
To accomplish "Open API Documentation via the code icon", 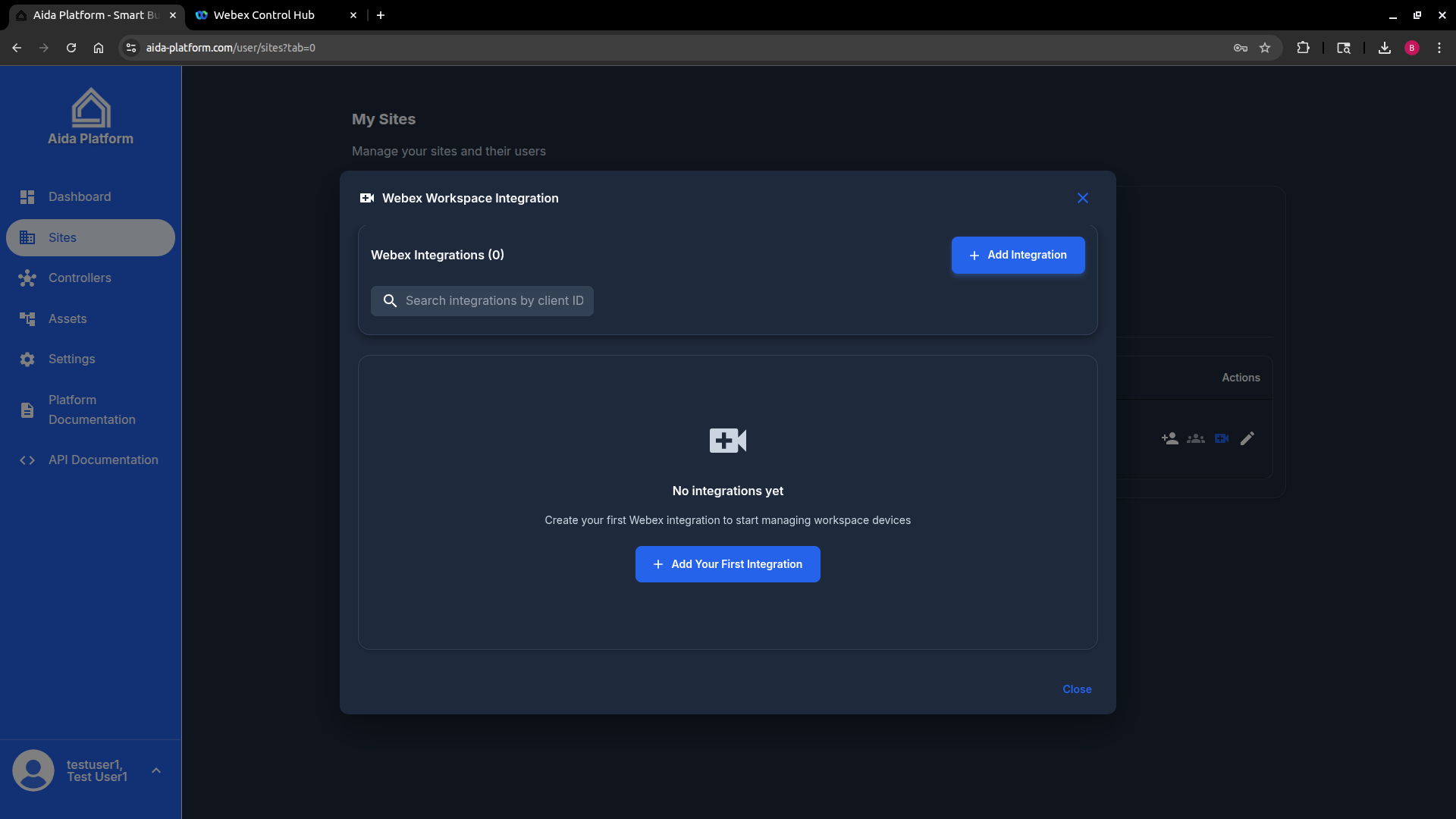I will coord(27,460).
